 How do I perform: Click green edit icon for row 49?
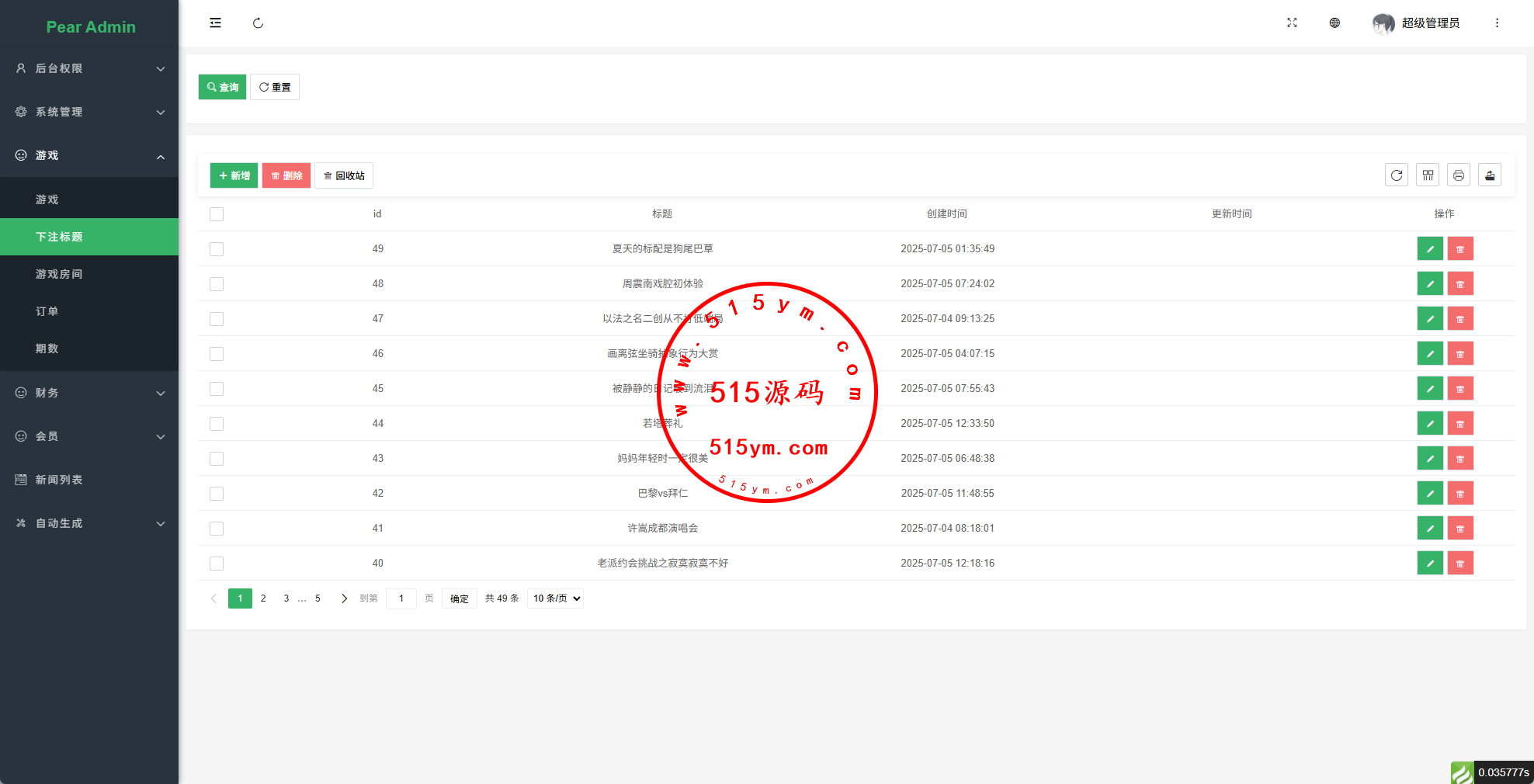(x=1429, y=249)
